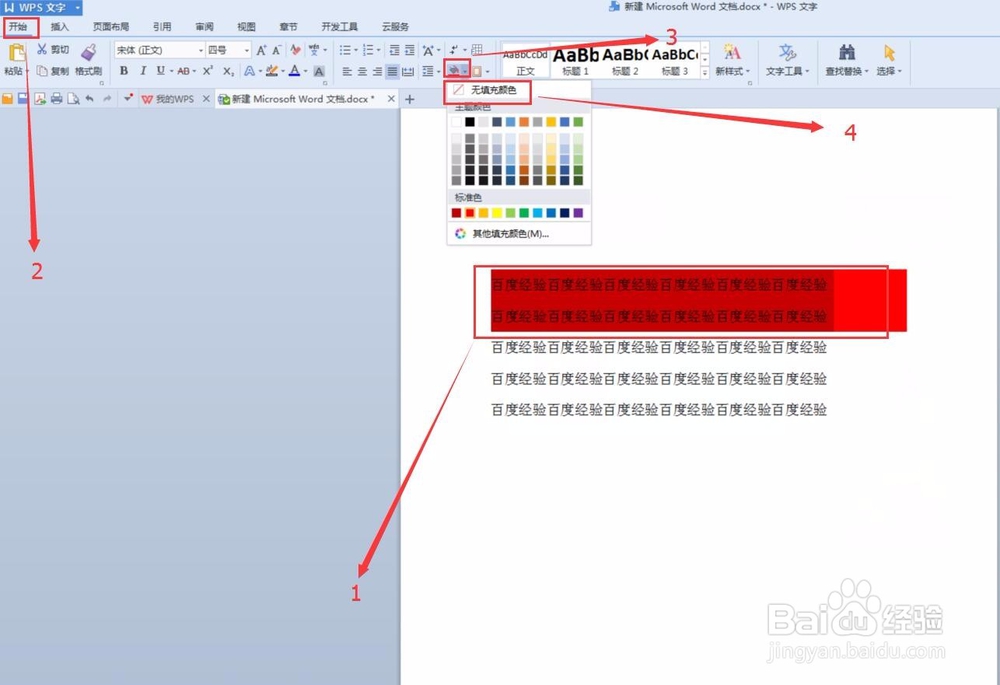Image resolution: width=1000 pixels, height=685 pixels.
Task: Click the undo arrow
Action: click(x=90, y=98)
